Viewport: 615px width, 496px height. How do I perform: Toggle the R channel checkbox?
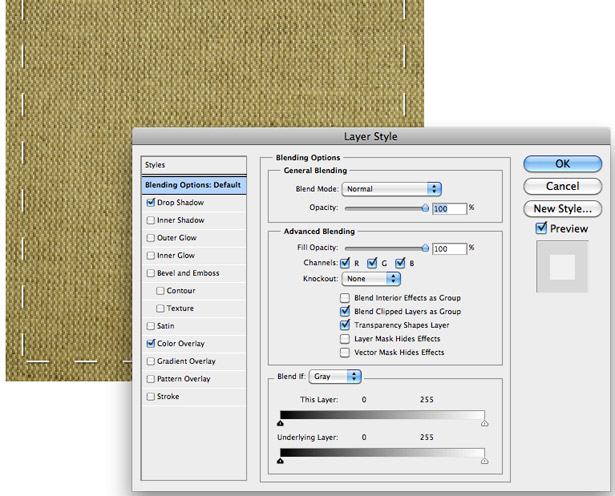[x=345, y=263]
